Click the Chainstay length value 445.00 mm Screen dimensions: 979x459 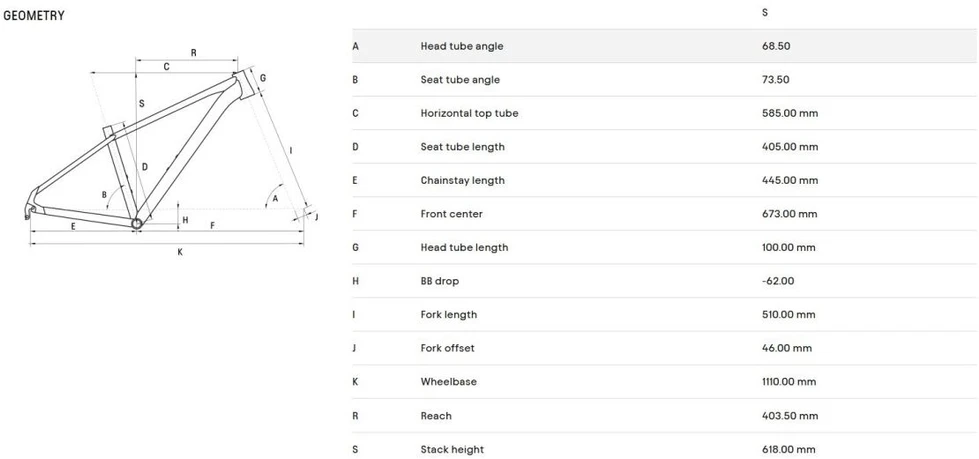click(x=789, y=180)
